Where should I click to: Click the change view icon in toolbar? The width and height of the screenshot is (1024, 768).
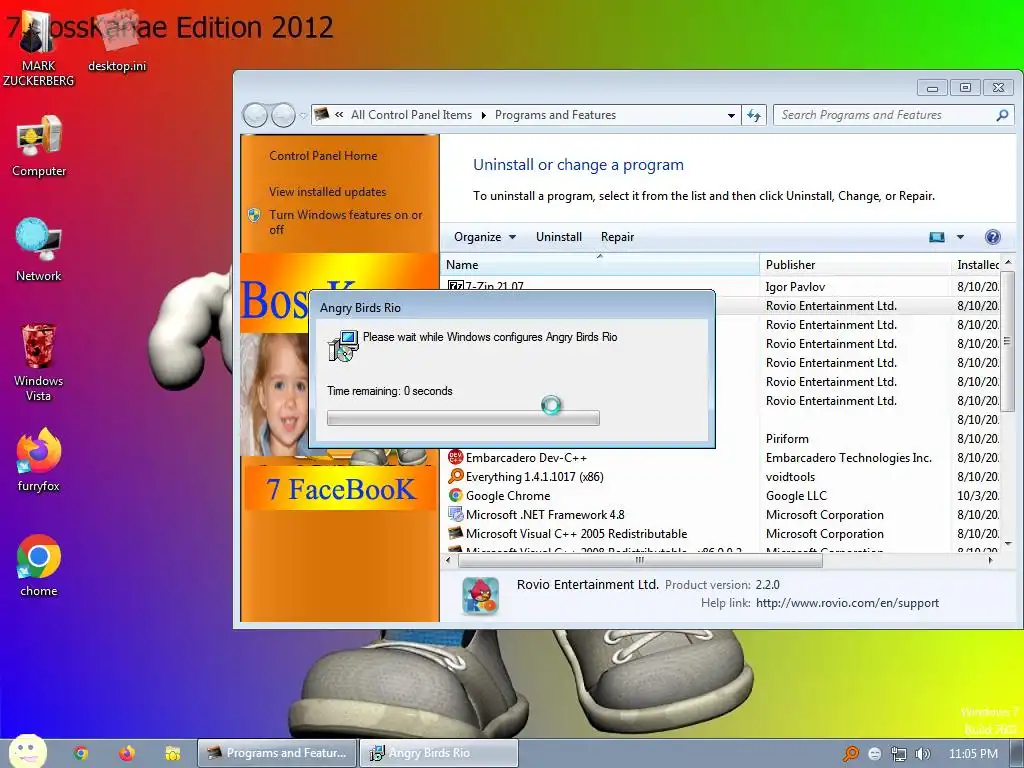pos(936,237)
